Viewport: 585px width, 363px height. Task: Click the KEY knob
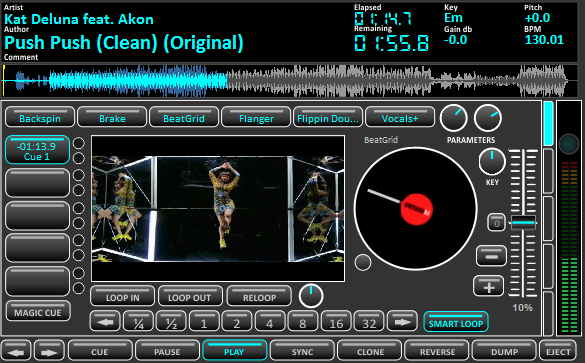(x=492, y=162)
